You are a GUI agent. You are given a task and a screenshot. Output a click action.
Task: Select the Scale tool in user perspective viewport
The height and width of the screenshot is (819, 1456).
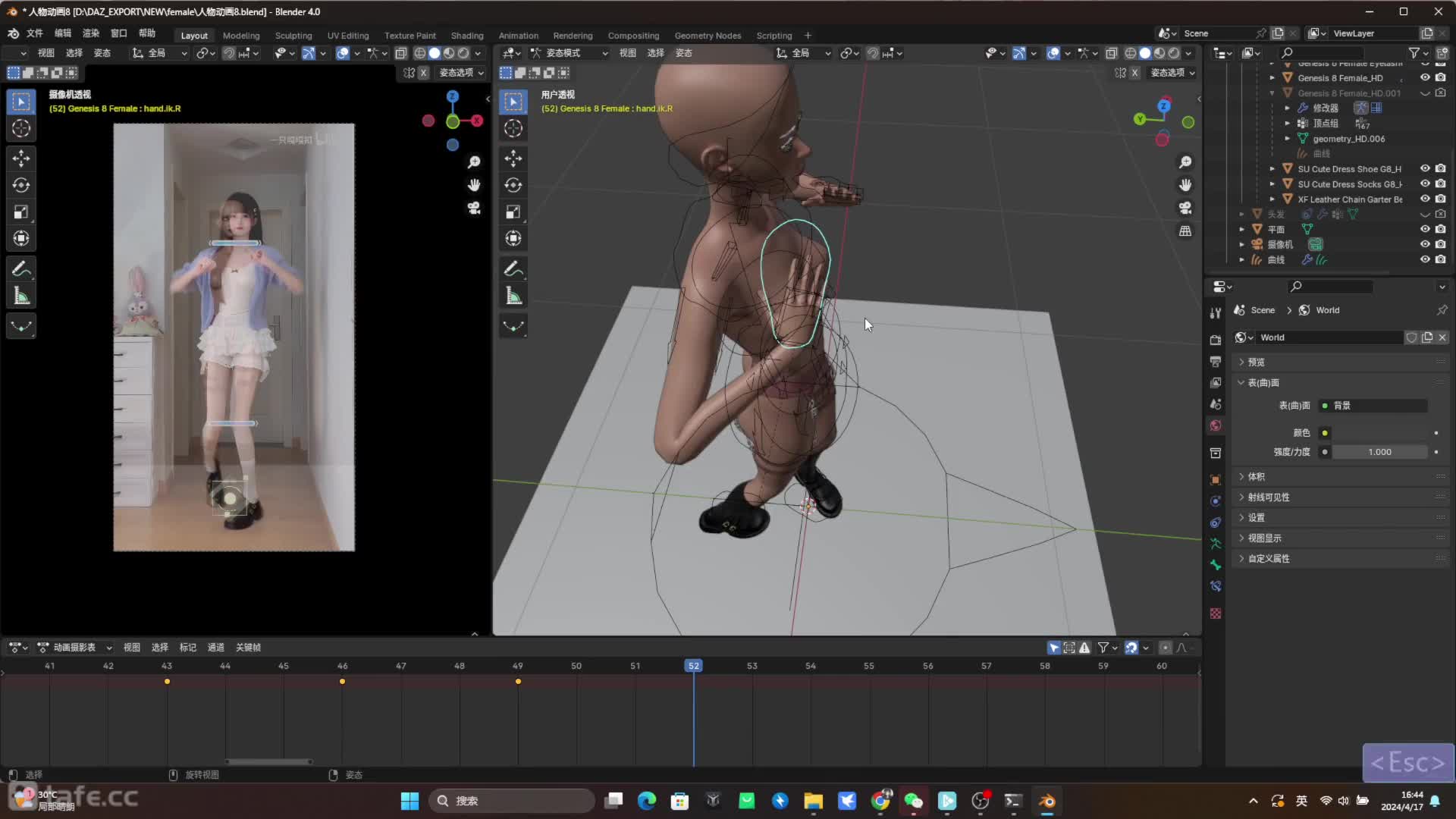(x=513, y=212)
